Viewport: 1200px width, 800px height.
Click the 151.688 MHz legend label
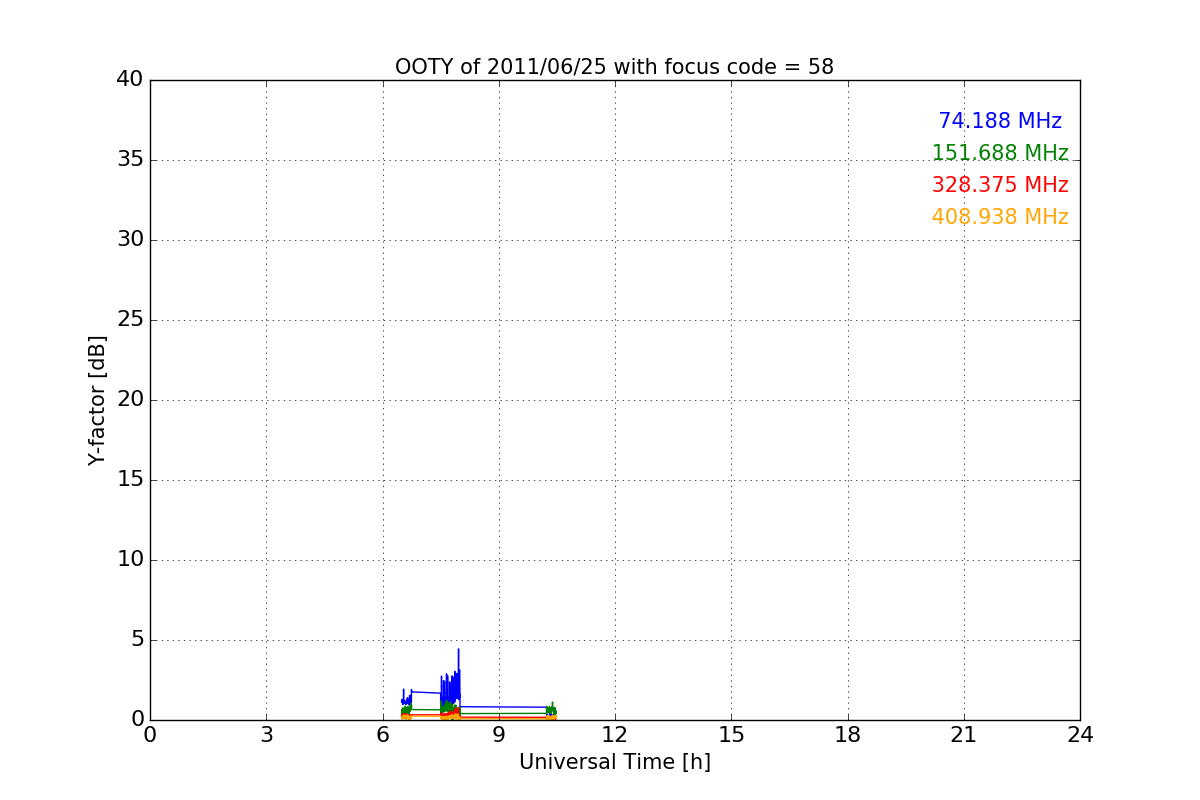(x=1000, y=153)
